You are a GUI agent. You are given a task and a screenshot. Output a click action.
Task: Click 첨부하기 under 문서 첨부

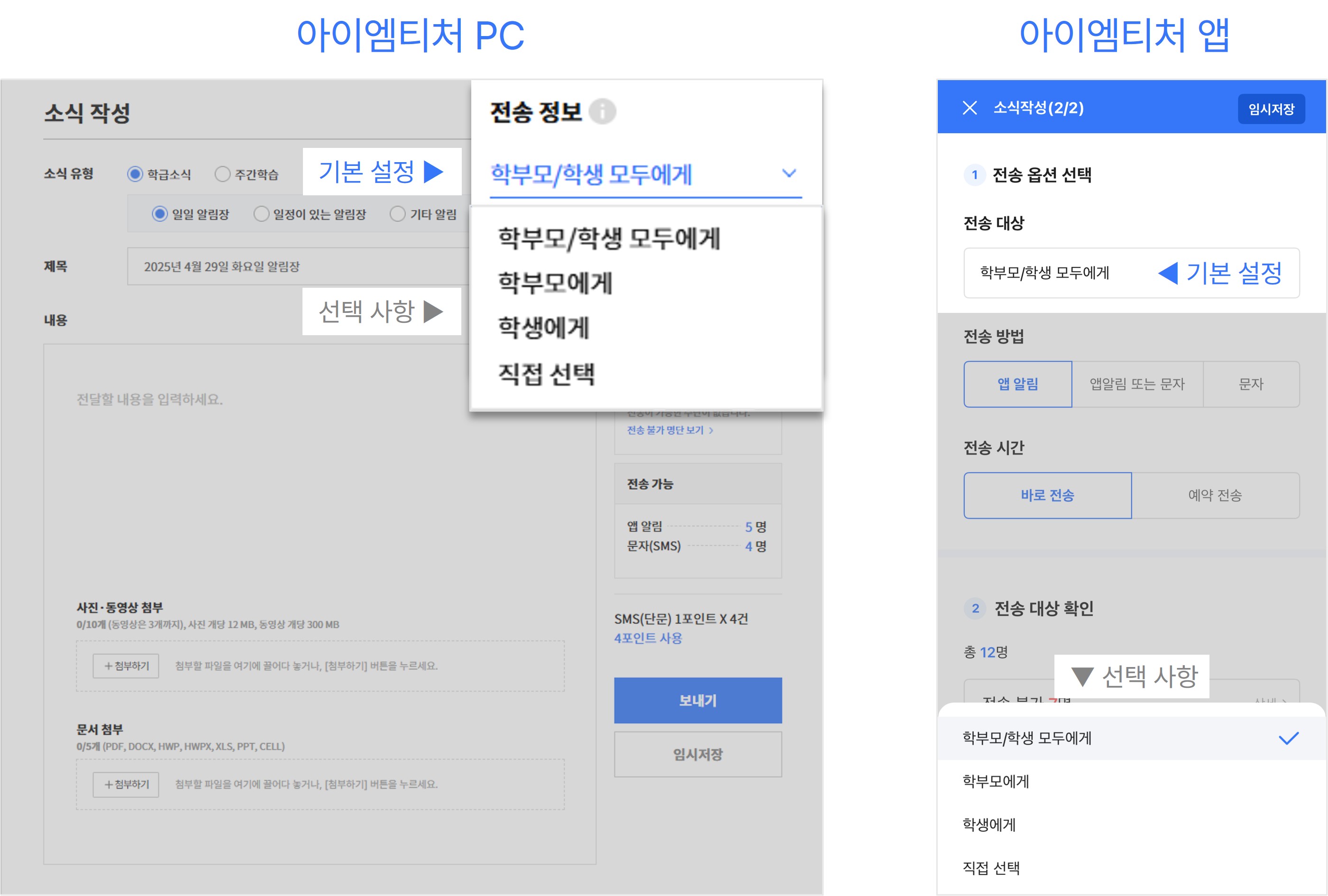[126, 785]
